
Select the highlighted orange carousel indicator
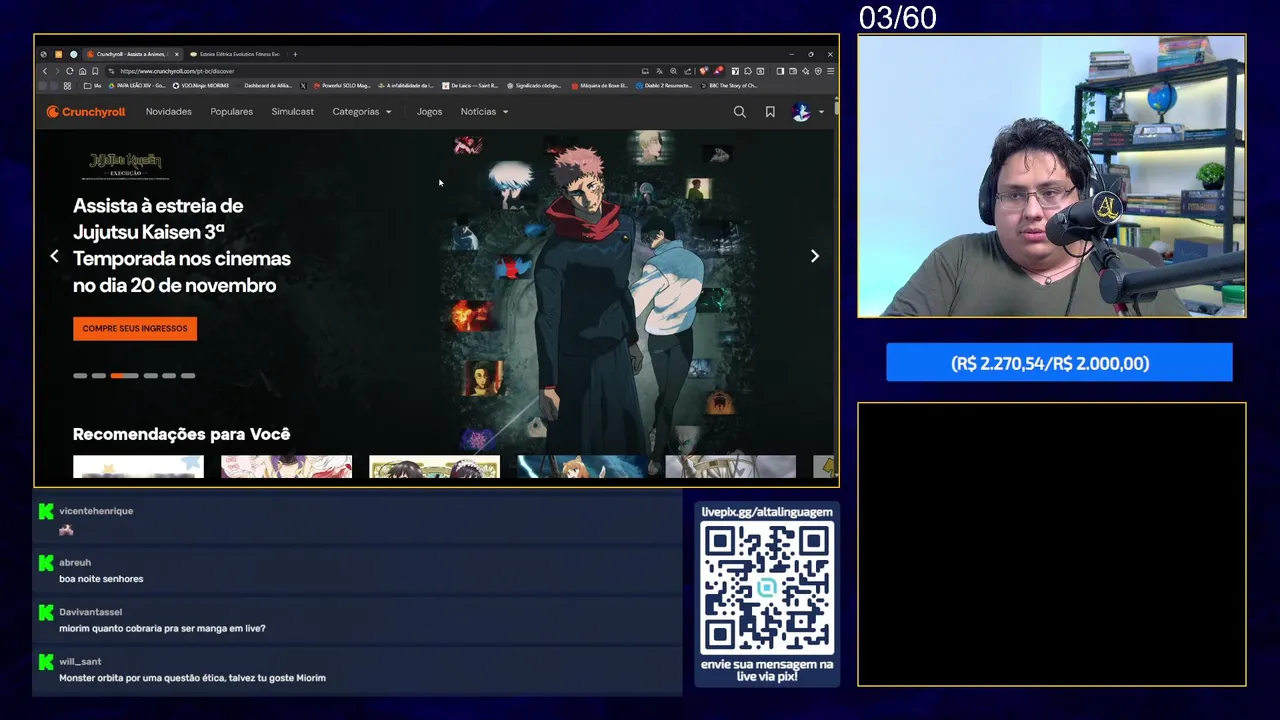(124, 376)
